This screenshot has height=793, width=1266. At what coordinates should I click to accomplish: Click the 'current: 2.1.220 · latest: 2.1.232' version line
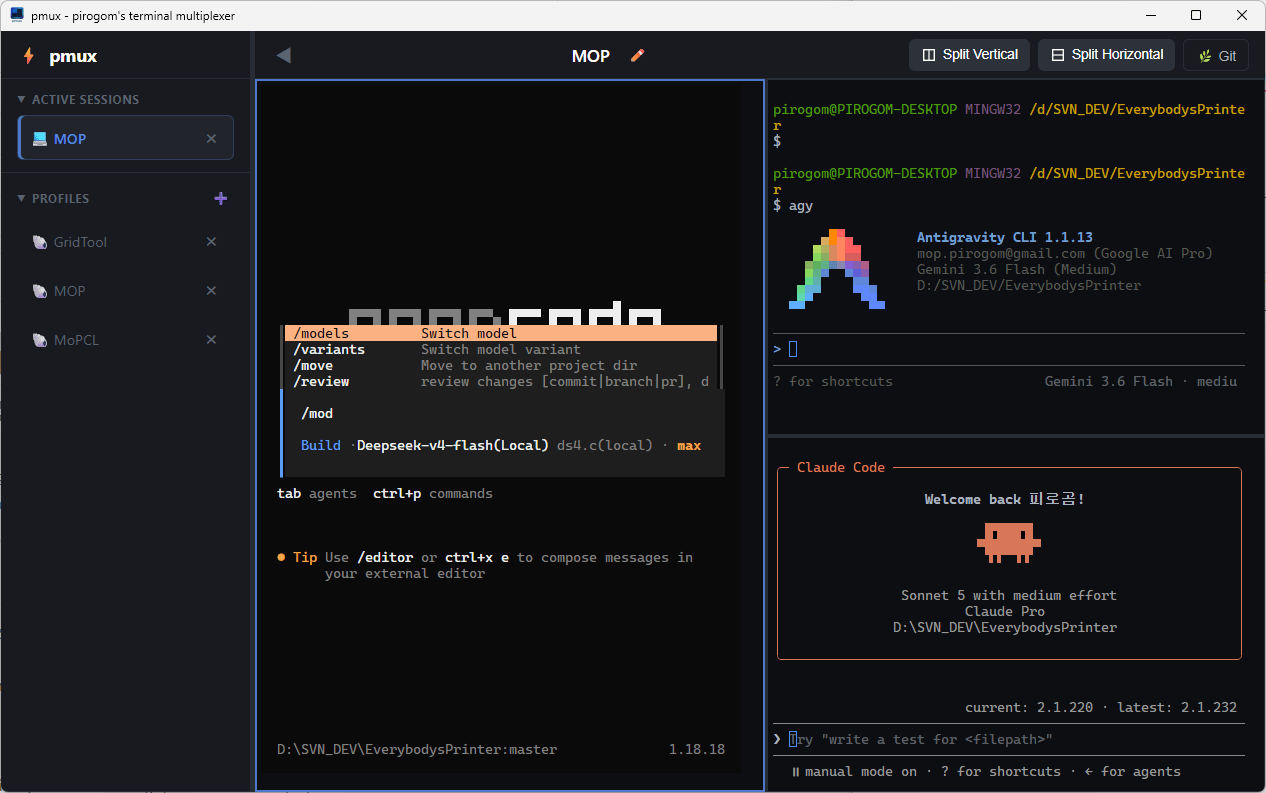pos(1101,707)
